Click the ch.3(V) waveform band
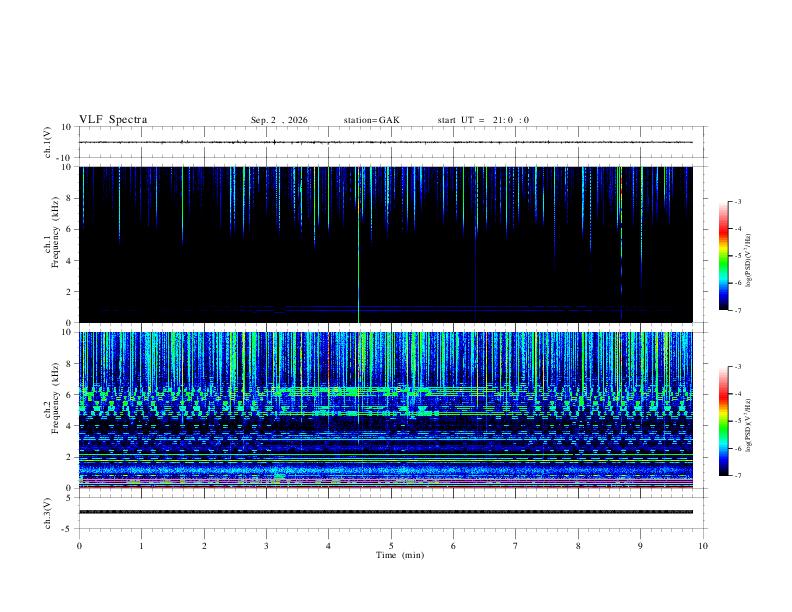 tap(385, 512)
